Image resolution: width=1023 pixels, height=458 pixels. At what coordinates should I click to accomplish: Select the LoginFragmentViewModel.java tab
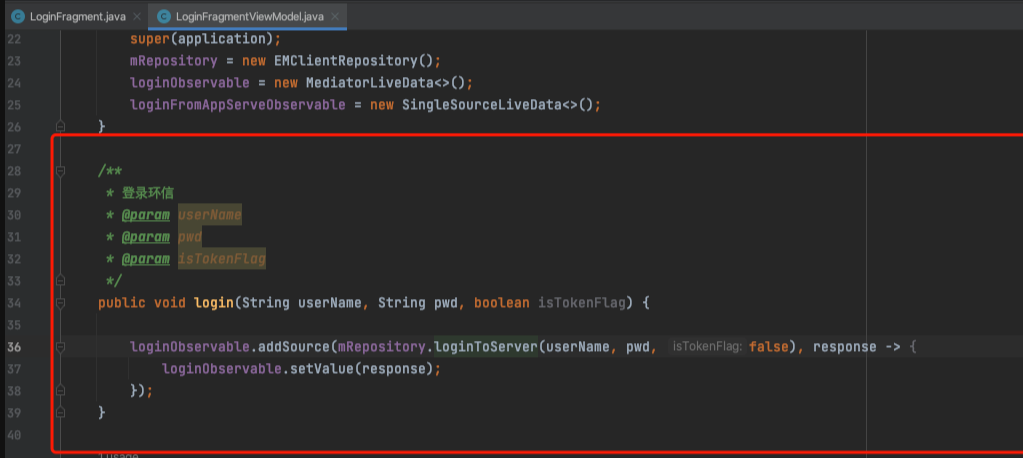coord(247,16)
